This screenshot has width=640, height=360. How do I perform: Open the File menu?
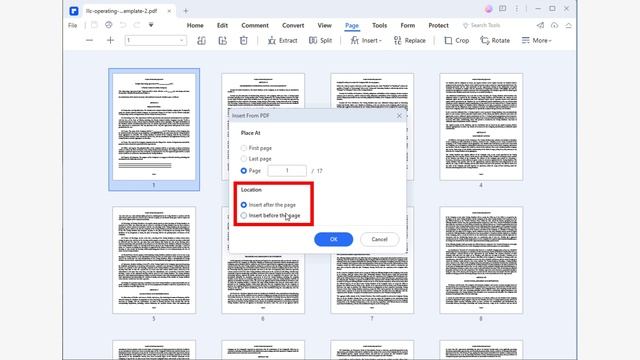(x=73, y=25)
